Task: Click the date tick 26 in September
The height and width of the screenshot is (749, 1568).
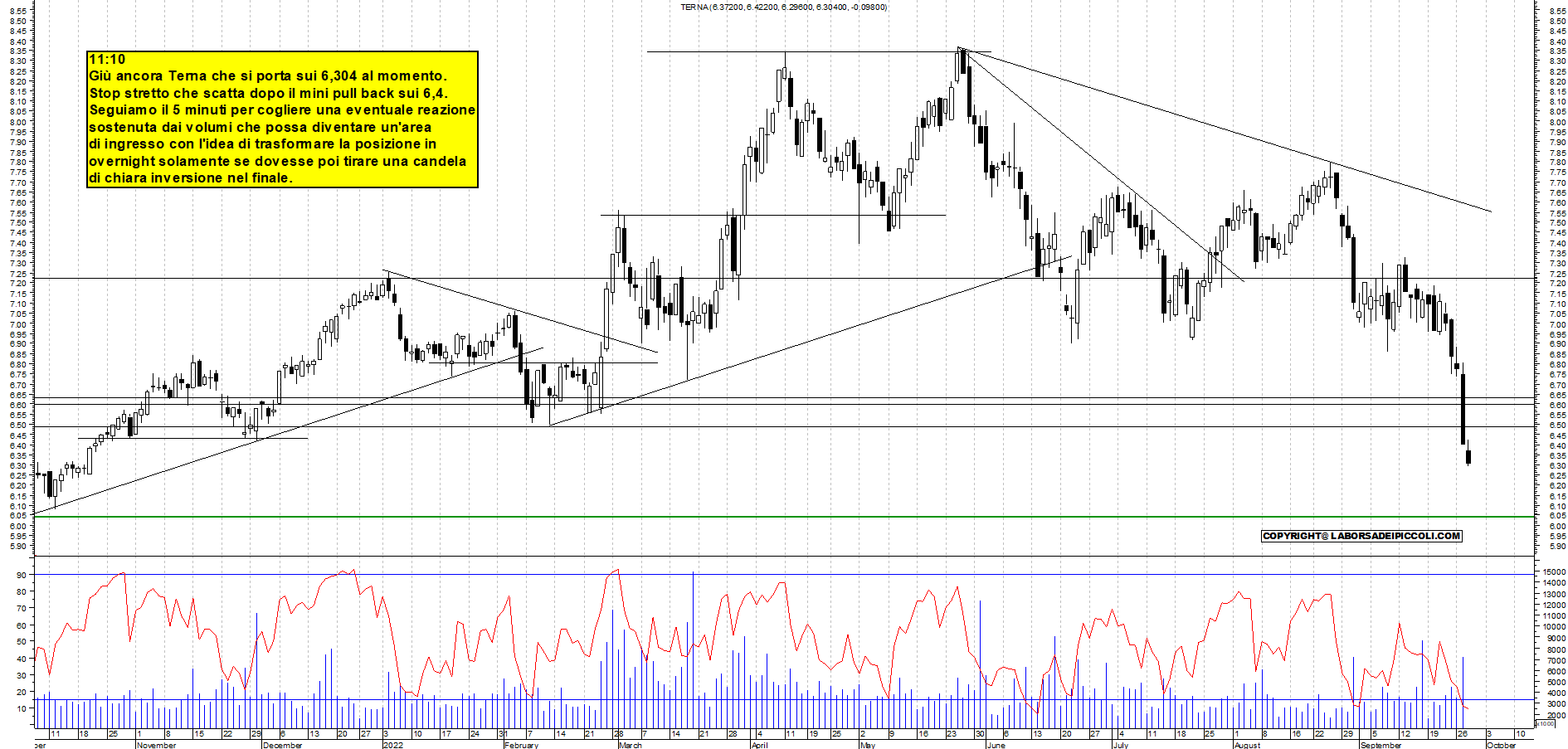Action: 1463,734
